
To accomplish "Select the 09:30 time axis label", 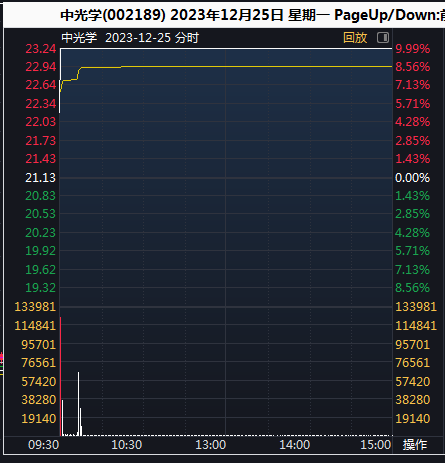I will point(44,445).
